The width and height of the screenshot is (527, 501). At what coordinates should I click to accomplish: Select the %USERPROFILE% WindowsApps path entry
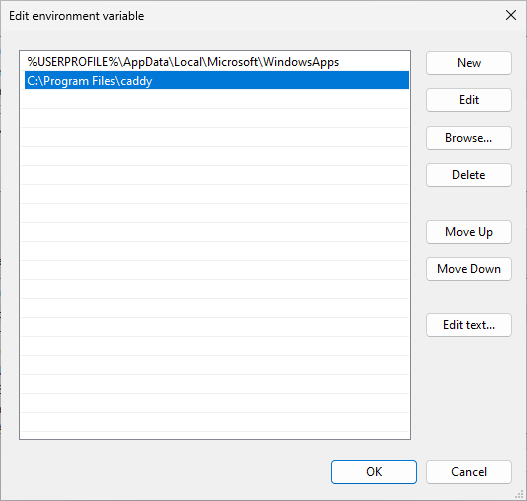(x=217, y=62)
